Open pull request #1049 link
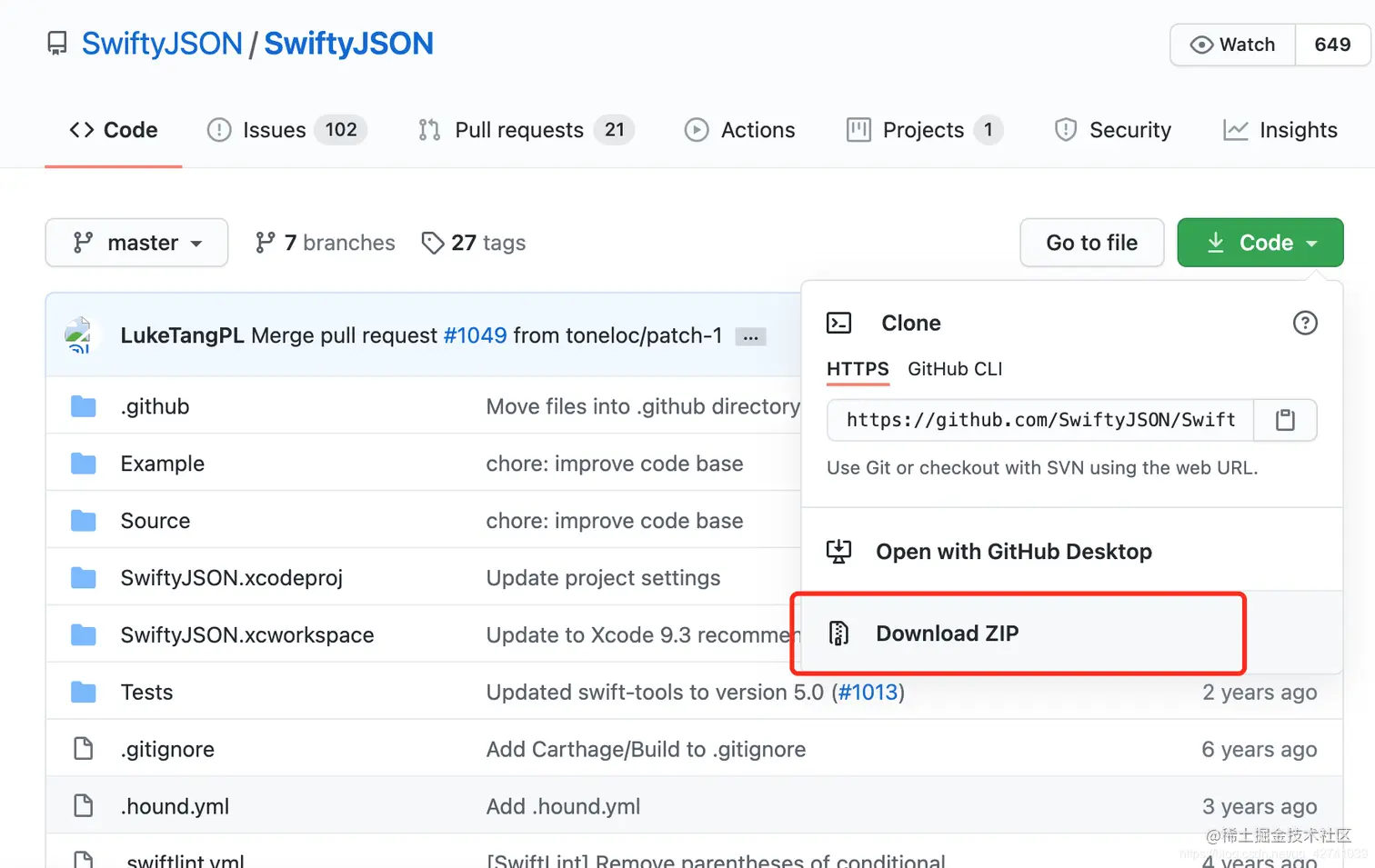 [475, 335]
